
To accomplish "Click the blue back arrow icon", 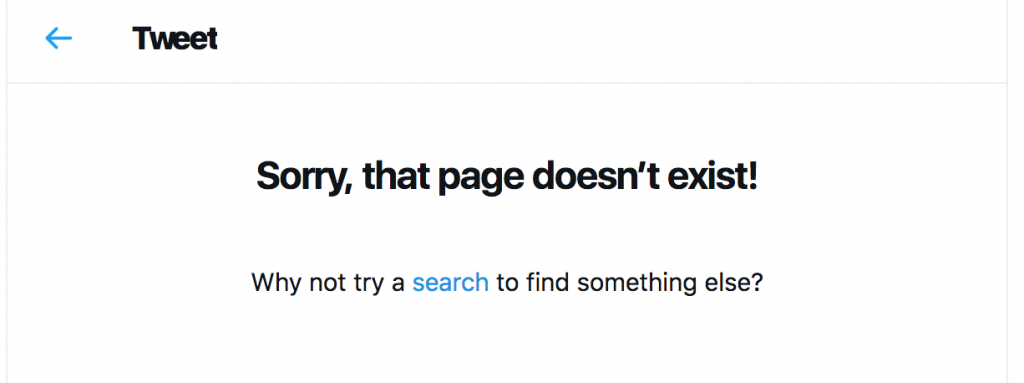I will [58, 39].
